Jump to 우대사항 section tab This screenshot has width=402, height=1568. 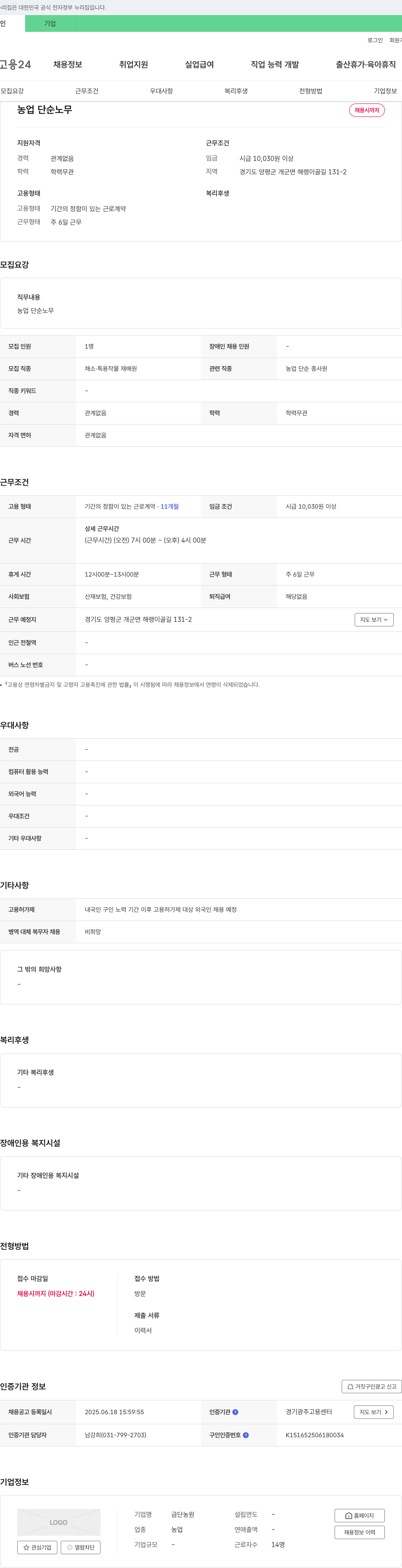point(162,91)
